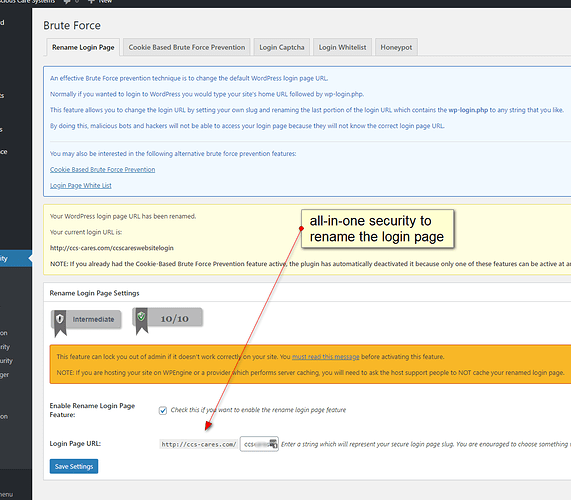Go to the Login Whitelist tab
This screenshot has height=500, width=571.
342,47
